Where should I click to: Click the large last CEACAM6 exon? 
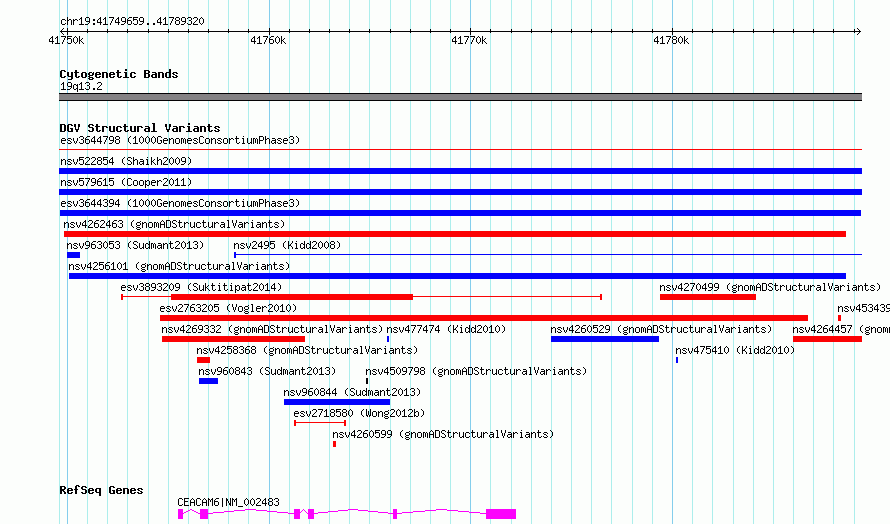(501, 514)
